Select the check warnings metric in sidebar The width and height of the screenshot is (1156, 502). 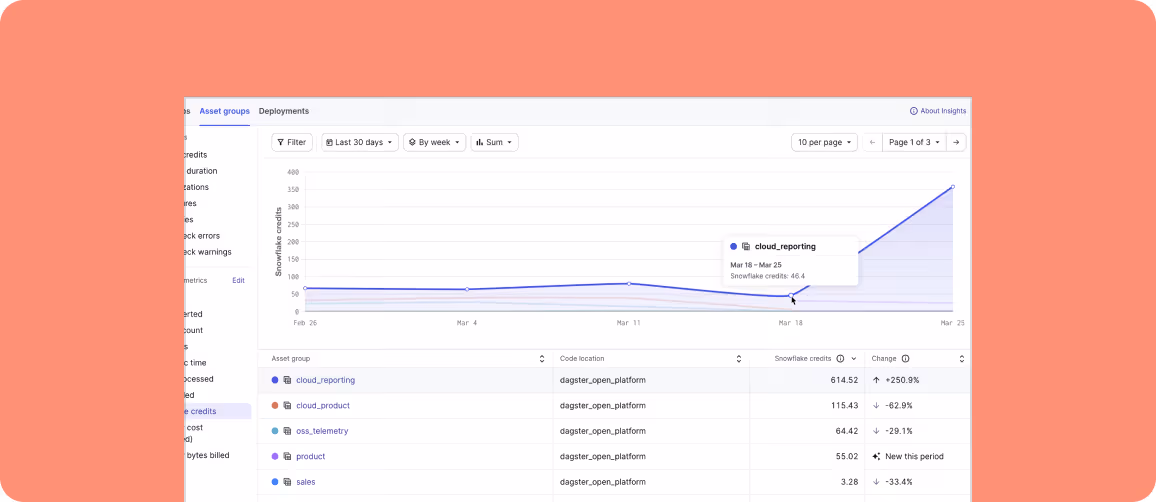tap(208, 252)
